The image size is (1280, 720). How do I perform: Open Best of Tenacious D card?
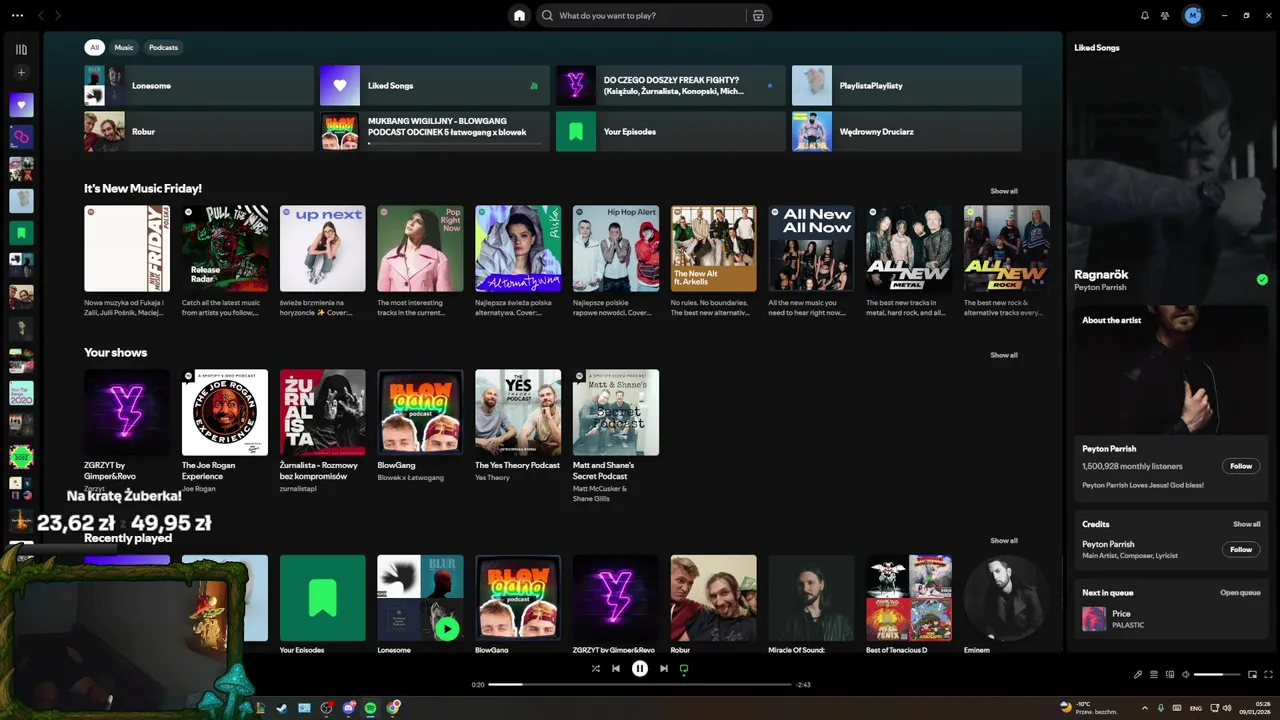(909, 603)
